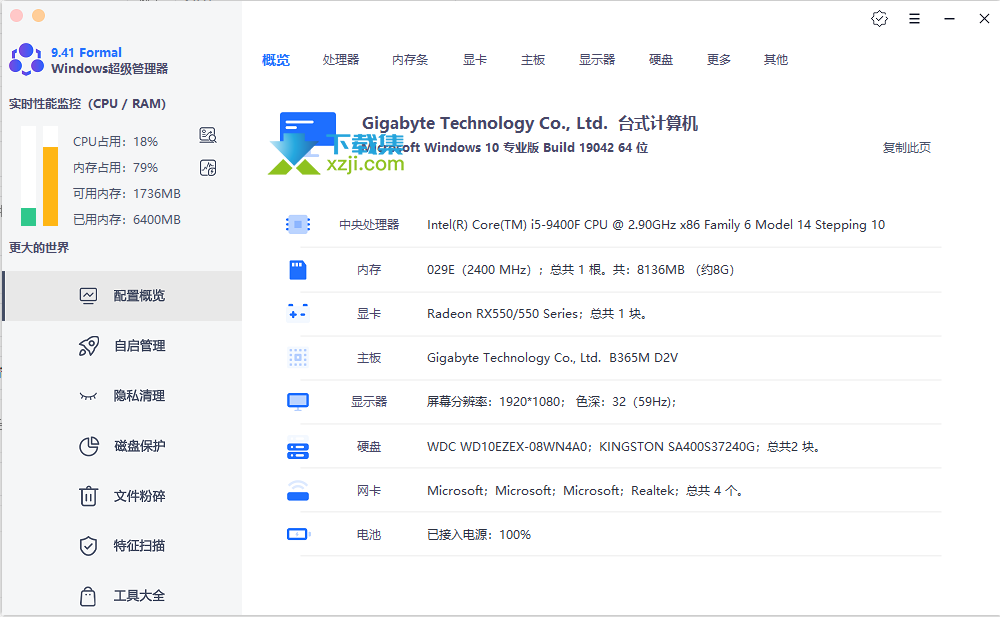
Task: Click the orange memory usage bar
Action: click(x=50, y=186)
